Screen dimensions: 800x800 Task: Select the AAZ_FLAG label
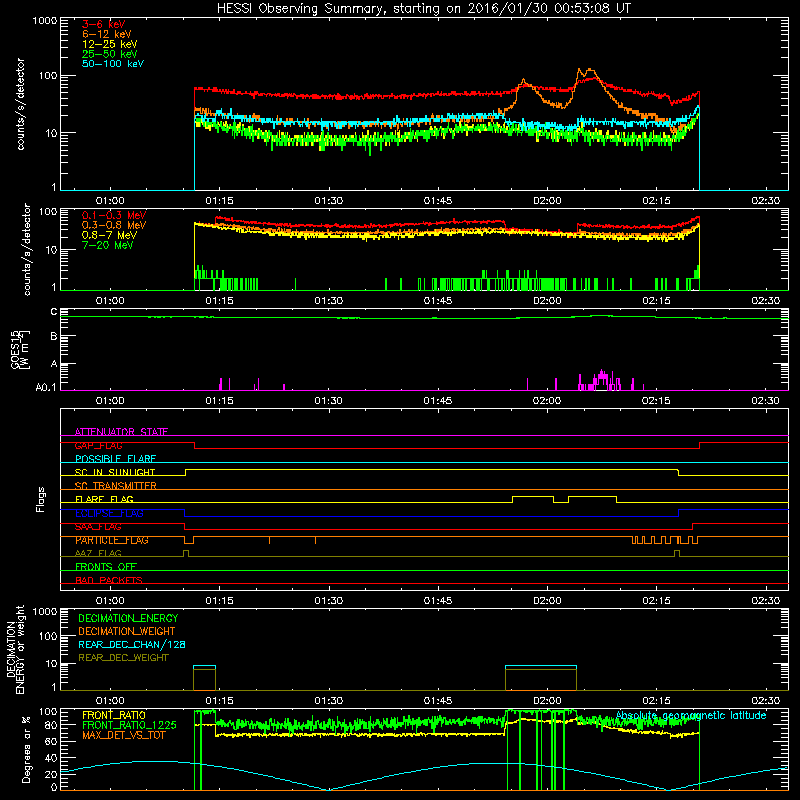coord(98,553)
